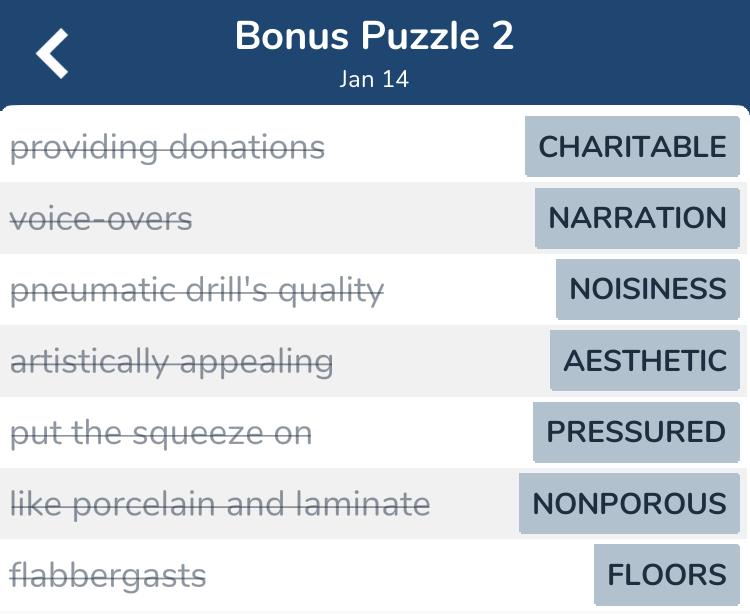Click empty space in the flabbergasts row
This screenshot has height=614, width=750.
[397, 575]
